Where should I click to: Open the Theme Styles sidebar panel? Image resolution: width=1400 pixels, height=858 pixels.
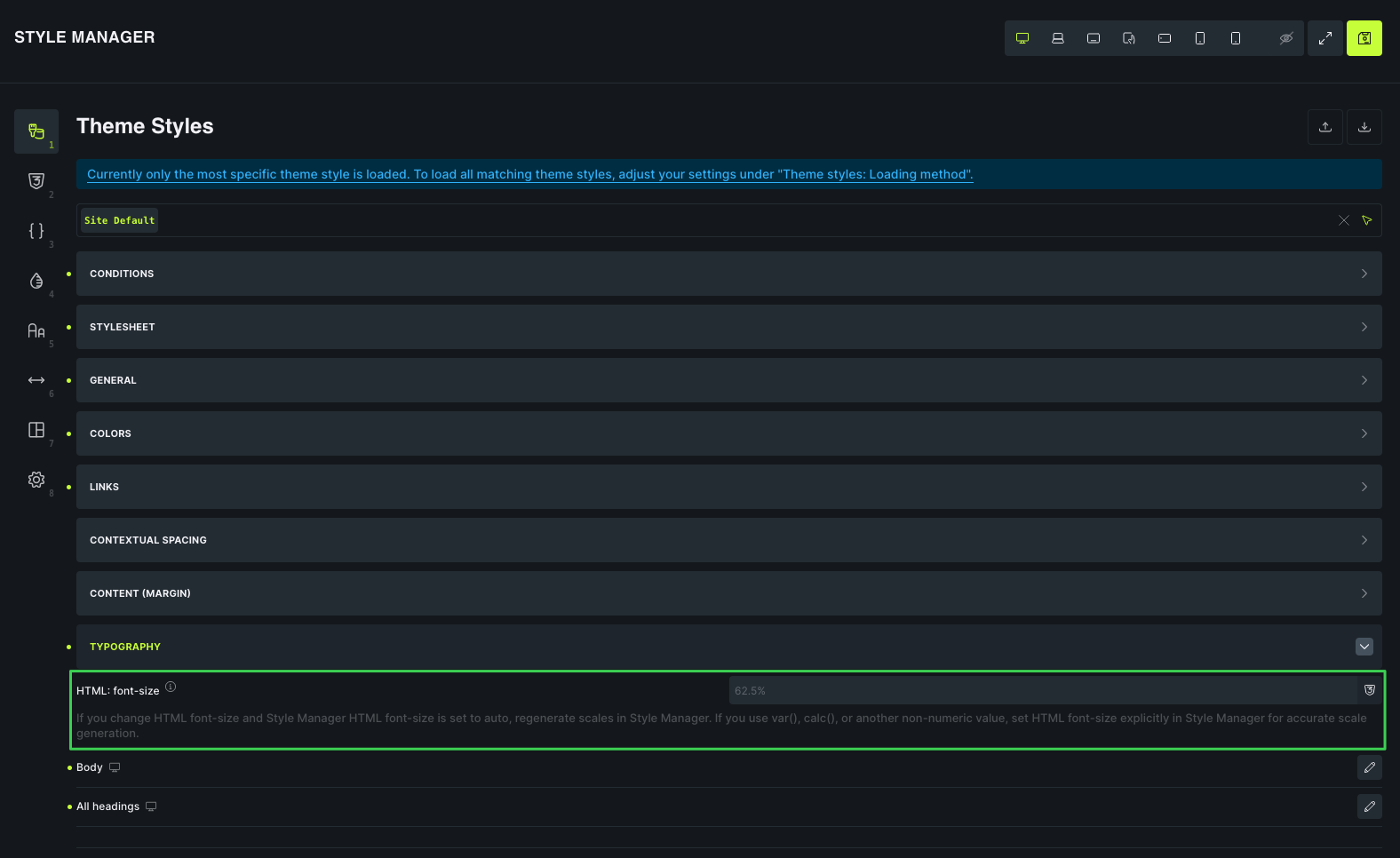pos(36,131)
